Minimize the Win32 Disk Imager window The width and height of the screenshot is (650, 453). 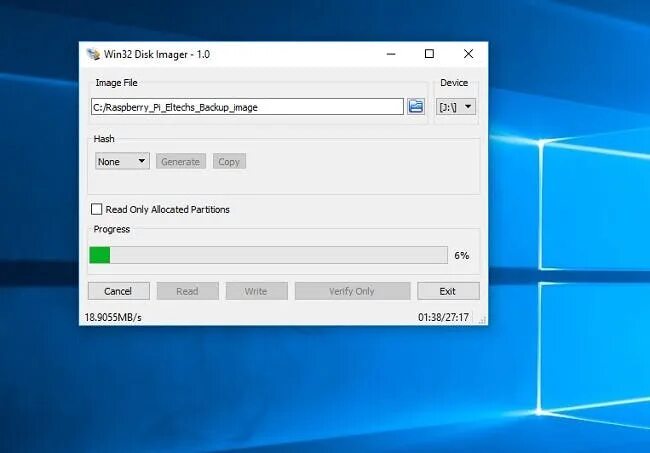point(391,54)
